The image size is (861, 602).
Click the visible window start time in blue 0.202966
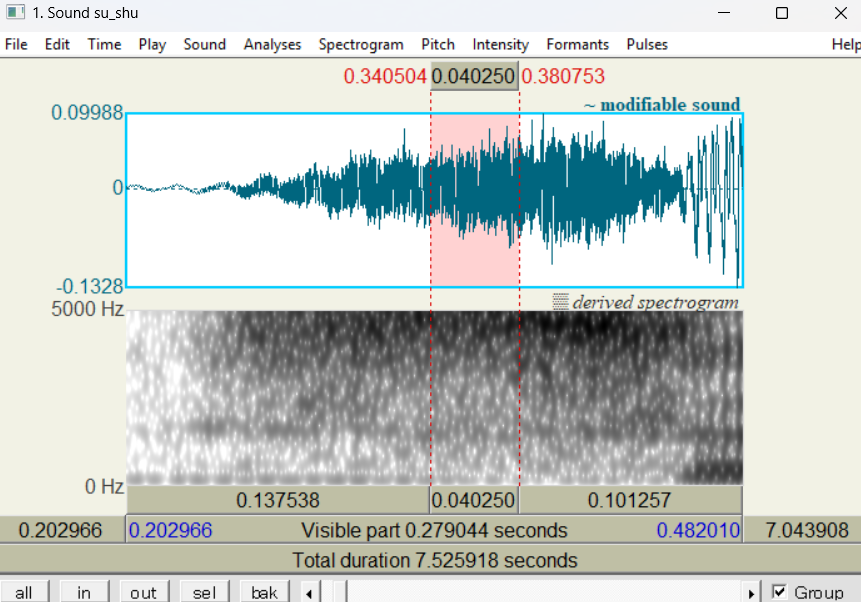[170, 530]
